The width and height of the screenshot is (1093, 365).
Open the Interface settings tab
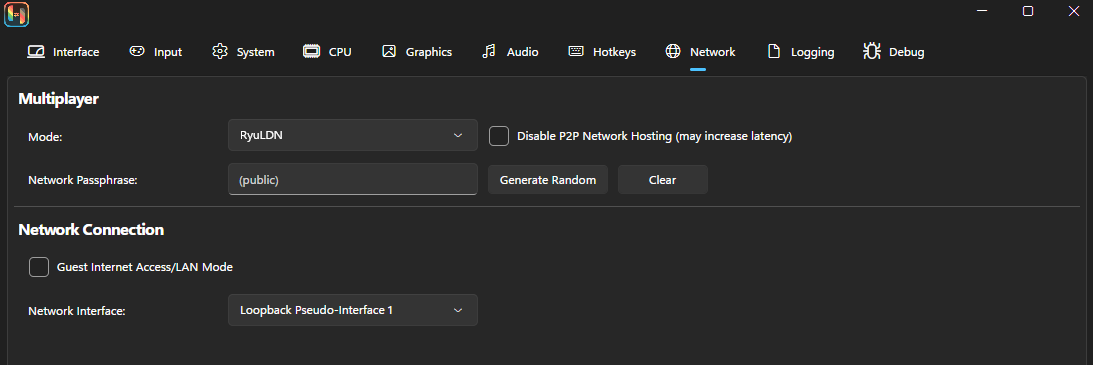point(63,52)
